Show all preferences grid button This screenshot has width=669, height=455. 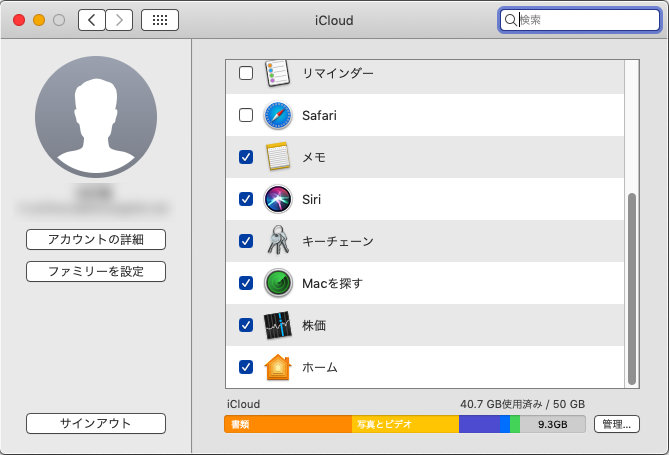[x=160, y=20]
